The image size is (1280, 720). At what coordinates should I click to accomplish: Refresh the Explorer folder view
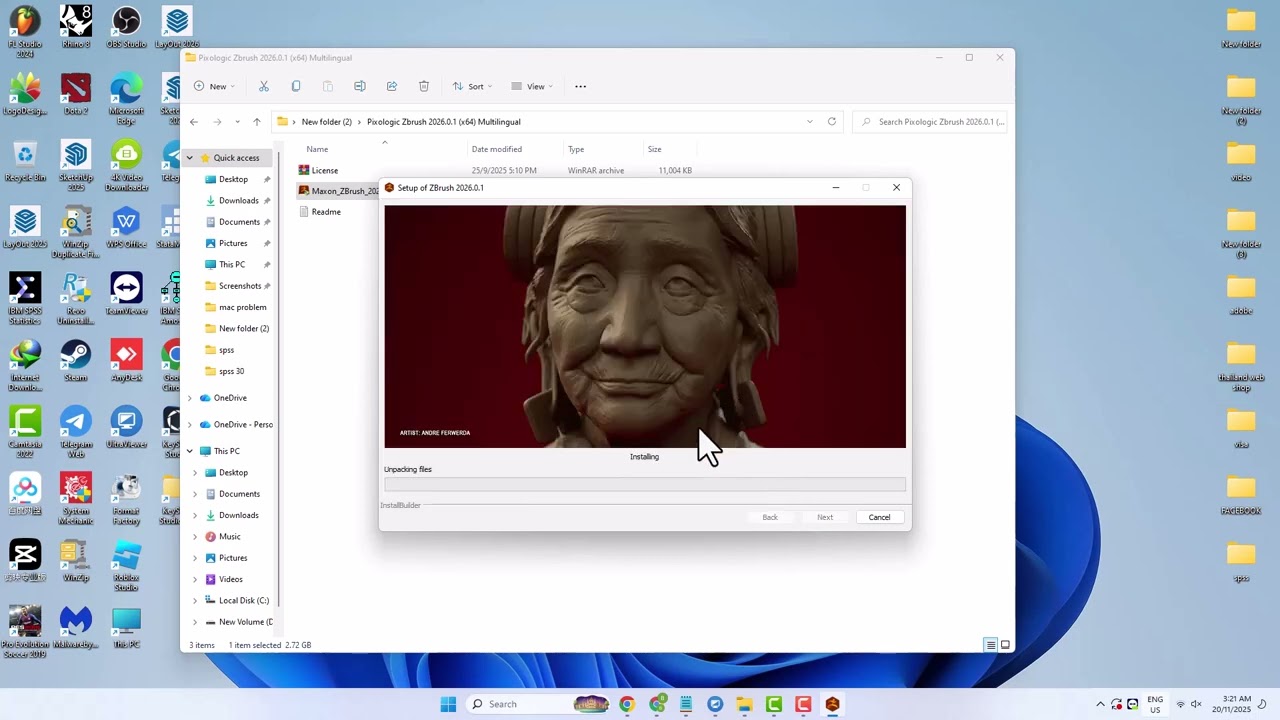point(832,121)
